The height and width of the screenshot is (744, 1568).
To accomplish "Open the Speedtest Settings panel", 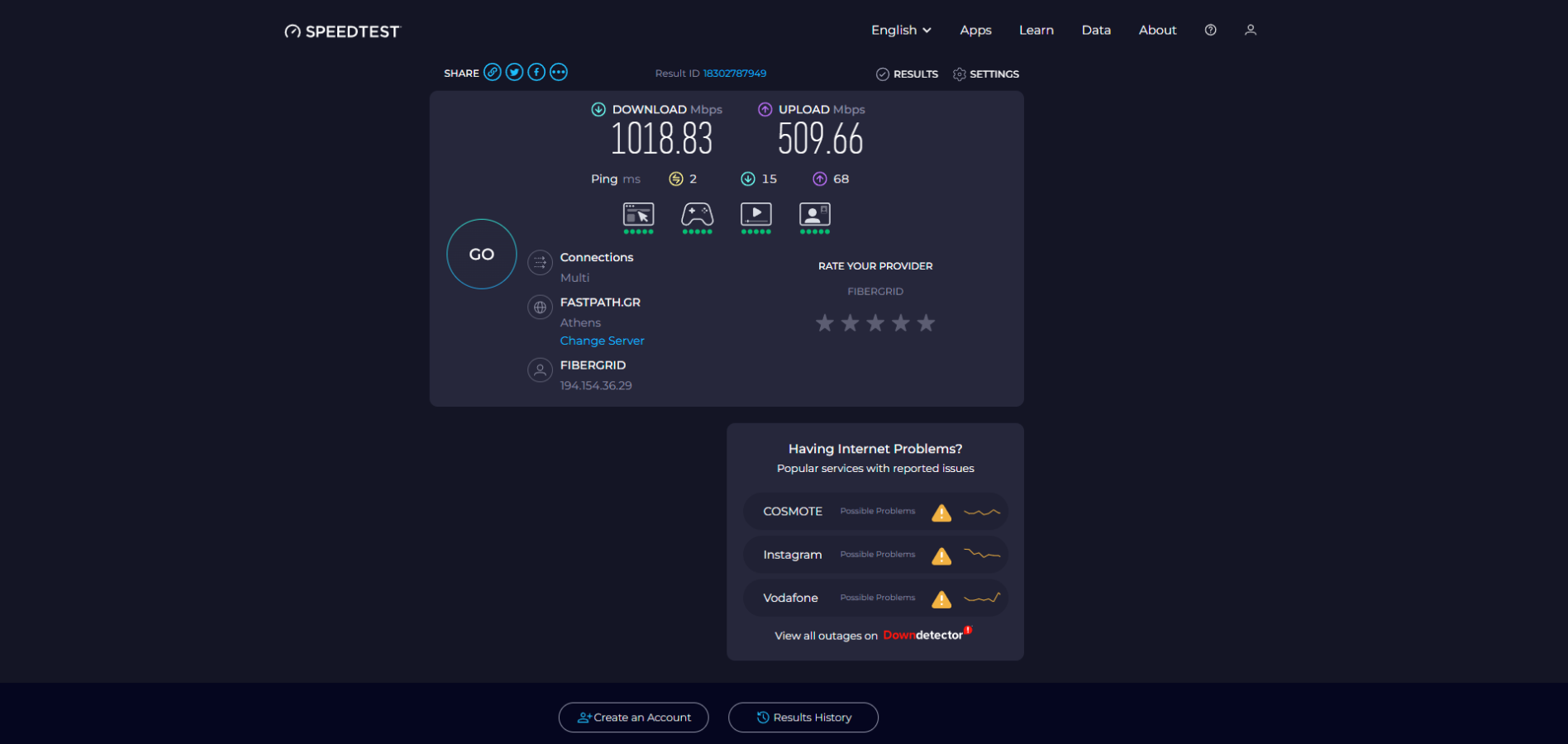I will (986, 74).
